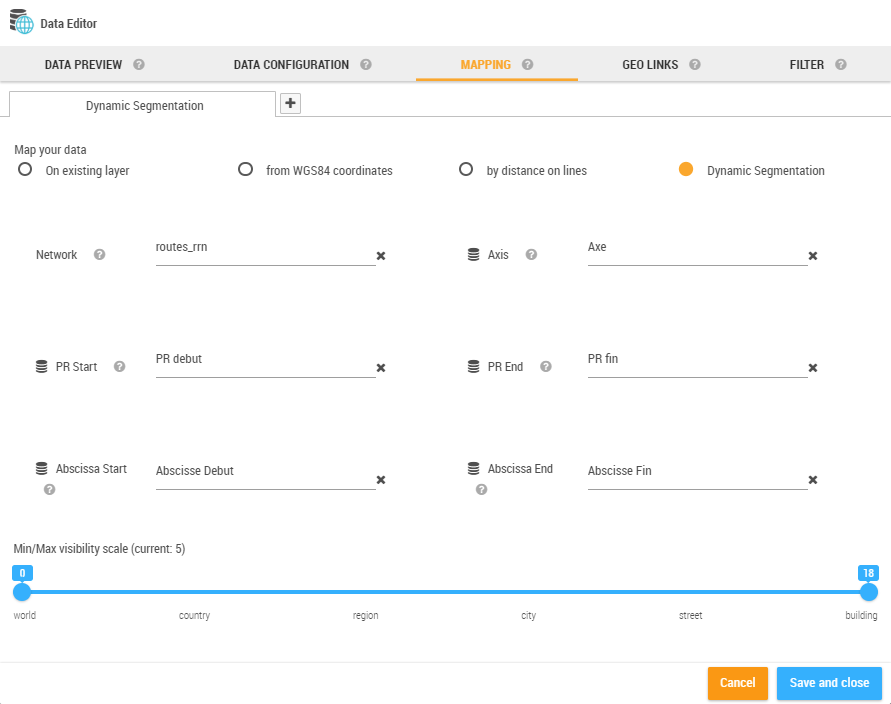Click the help icon next to Network
Image resolution: width=891 pixels, height=704 pixels.
tap(99, 255)
